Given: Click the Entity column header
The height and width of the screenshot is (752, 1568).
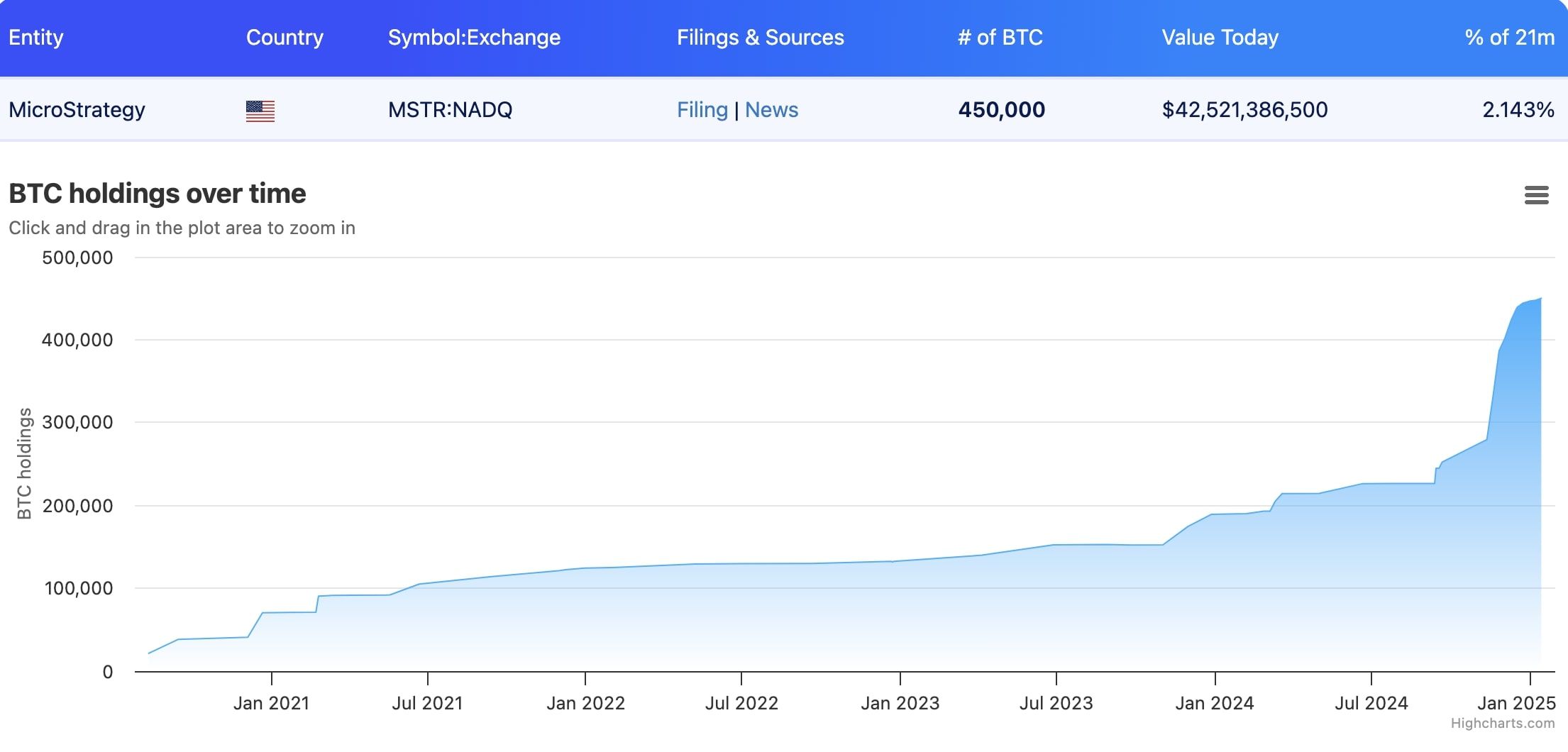Looking at the screenshot, I should click(x=36, y=37).
